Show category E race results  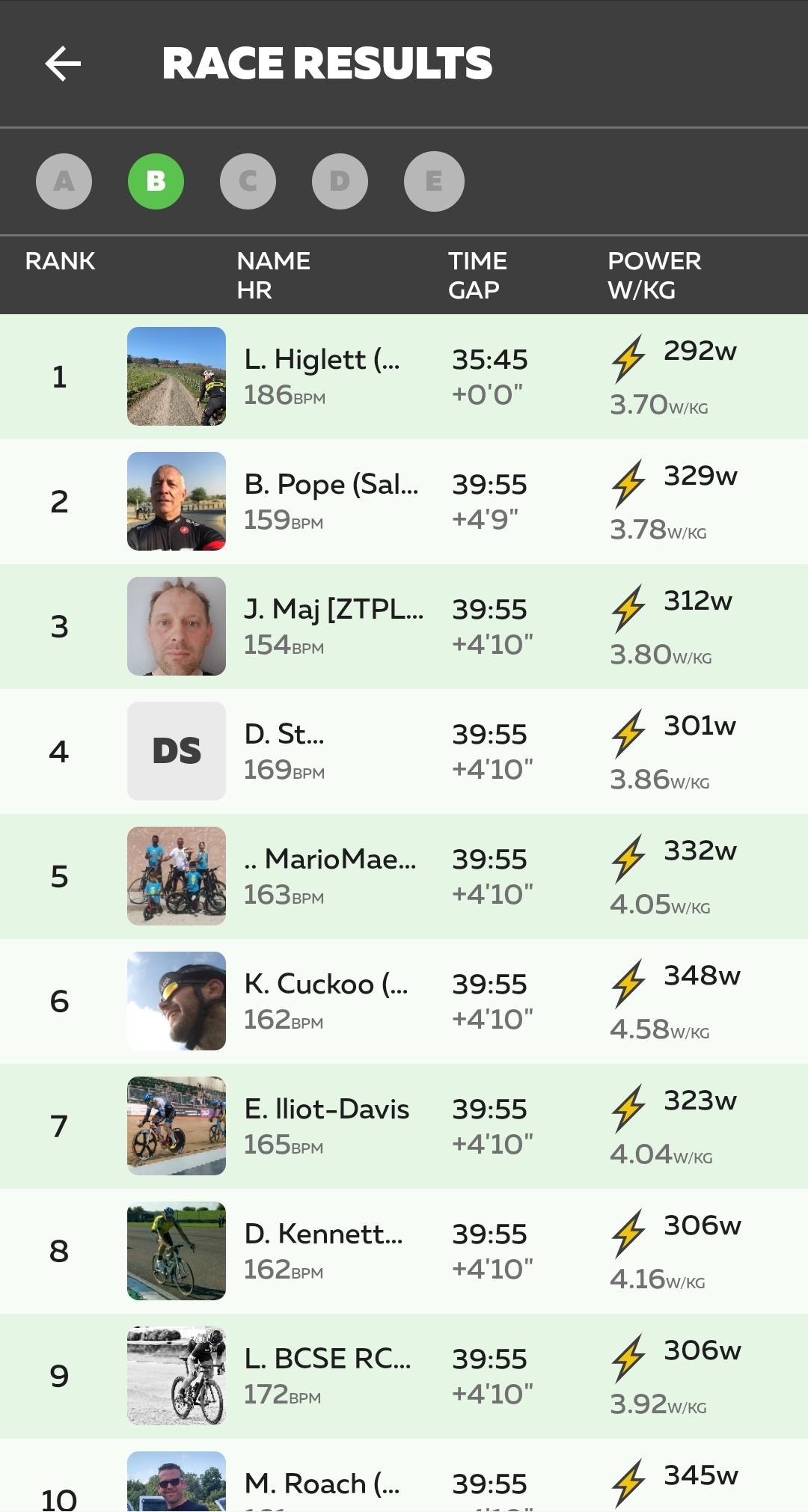(x=434, y=181)
